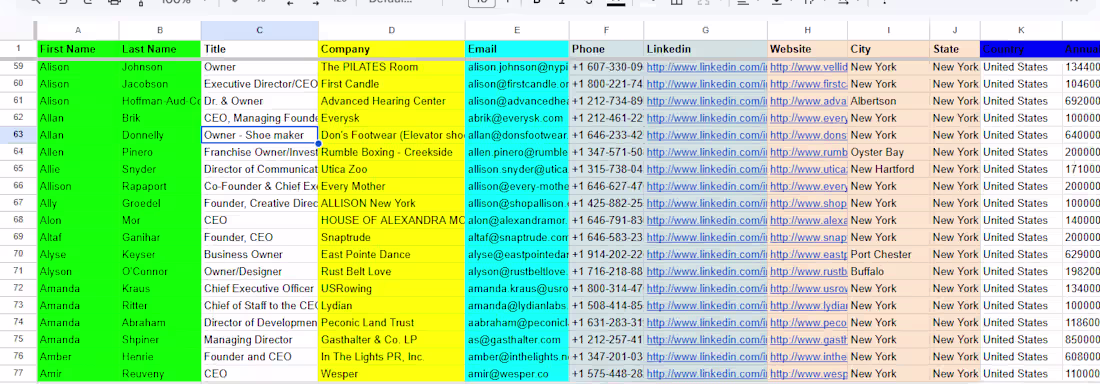Image resolution: width=1100 pixels, height=384 pixels.
Task: Select last name 'Shpiner' cell
Action: coord(160,340)
